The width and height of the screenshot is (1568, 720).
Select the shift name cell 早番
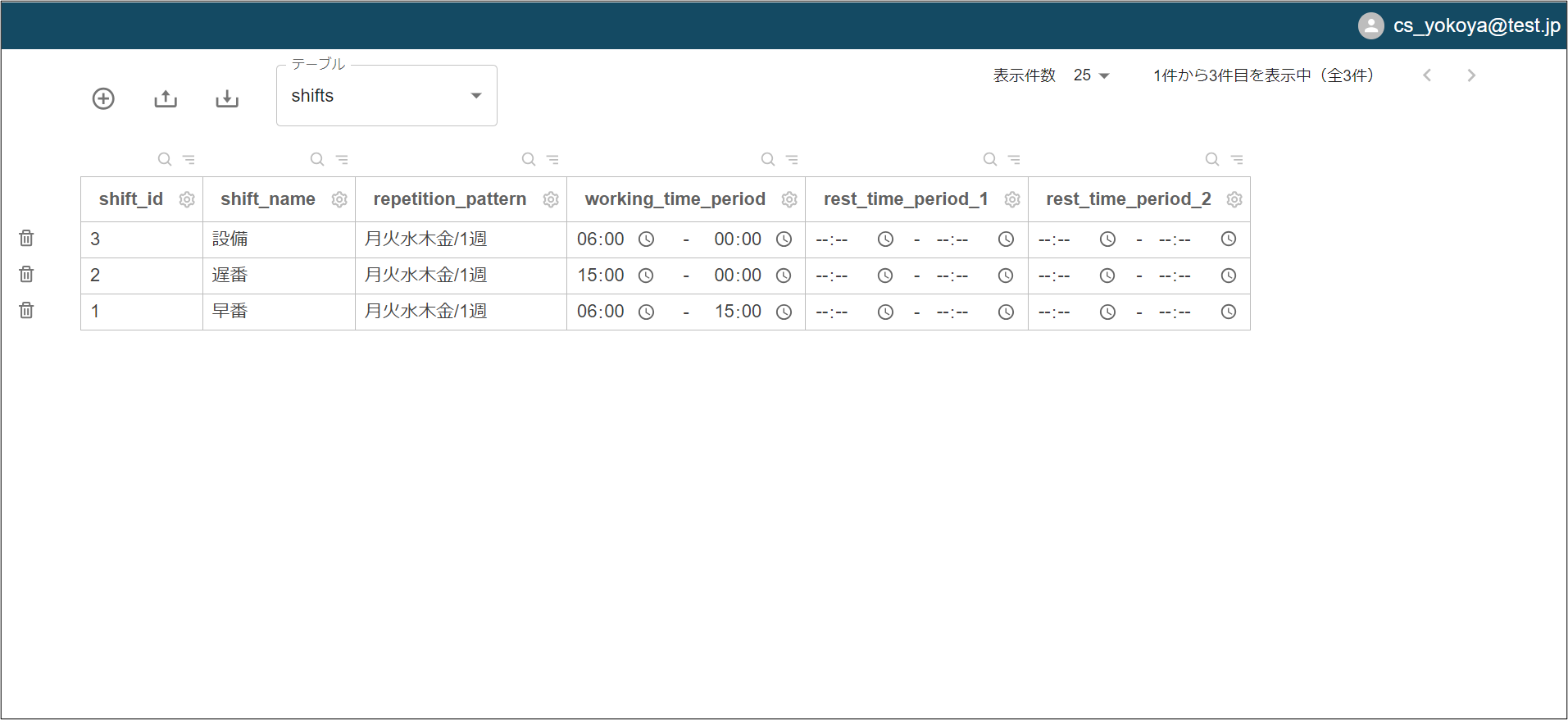[279, 312]
